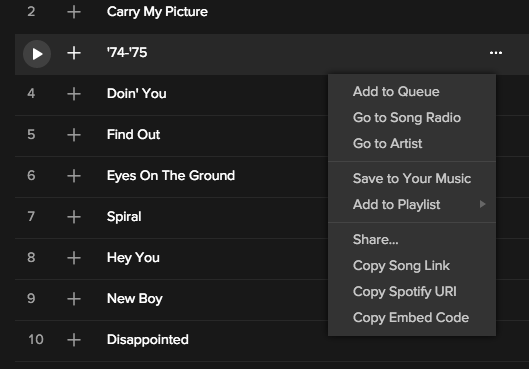Open Go to Artist menu entry
This screenshot has height=369, width=529.
[x=387, y=143]
